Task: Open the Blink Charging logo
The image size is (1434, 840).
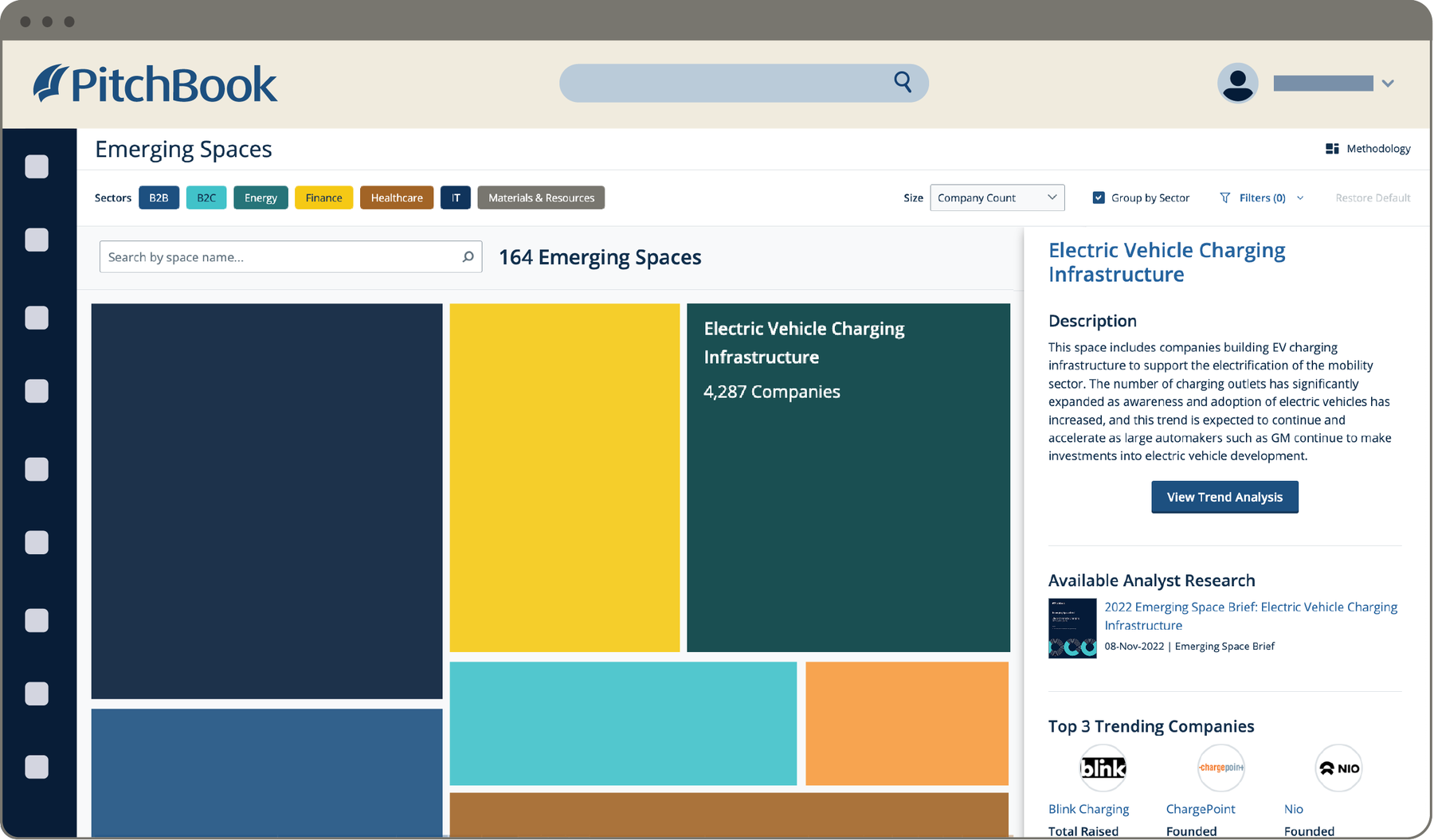Action: (x=1103, y=768)
